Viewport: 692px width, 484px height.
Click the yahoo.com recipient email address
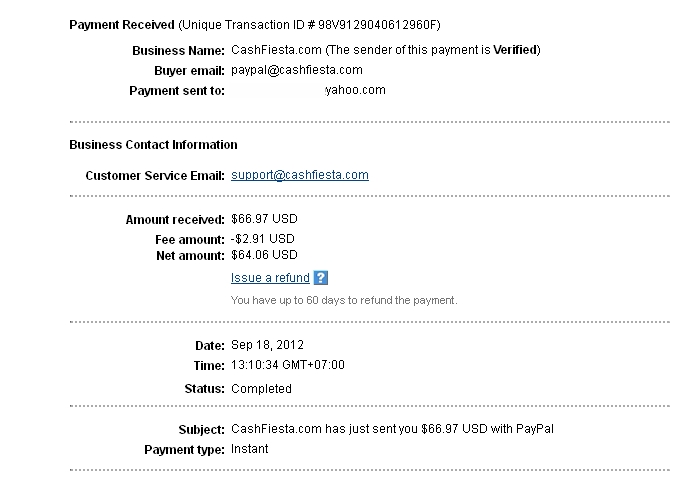pos(355,90)
